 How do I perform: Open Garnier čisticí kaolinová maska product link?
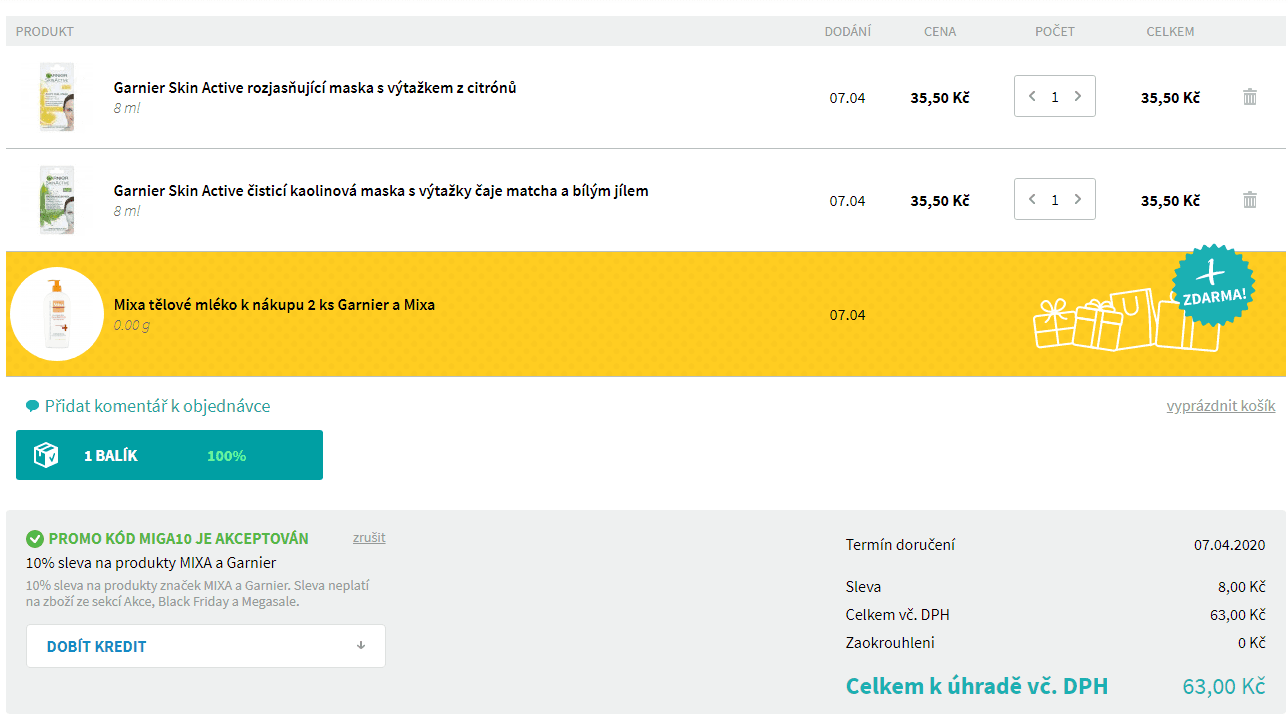coord(381,191)
